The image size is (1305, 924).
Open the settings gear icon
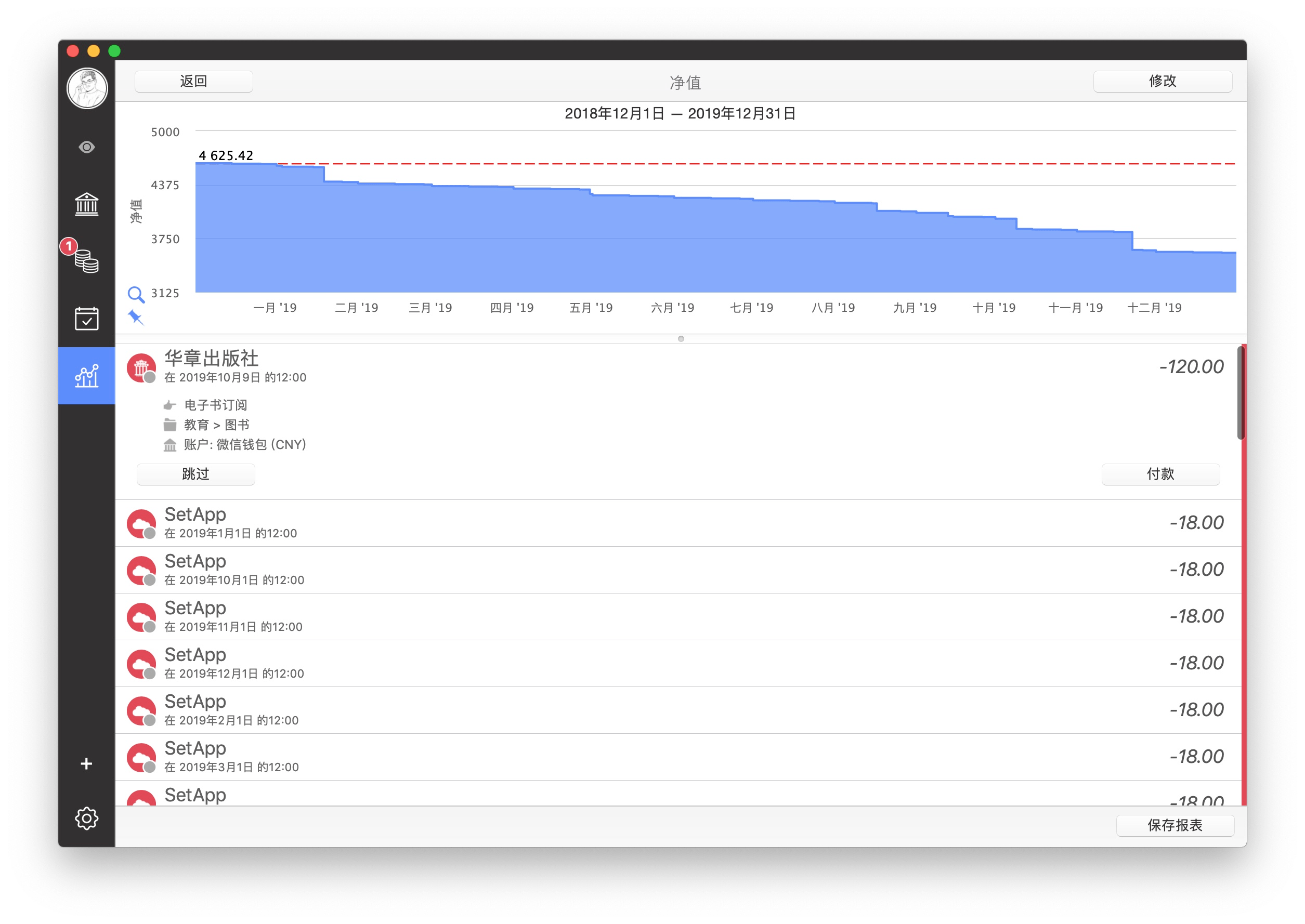click(86, 818)
